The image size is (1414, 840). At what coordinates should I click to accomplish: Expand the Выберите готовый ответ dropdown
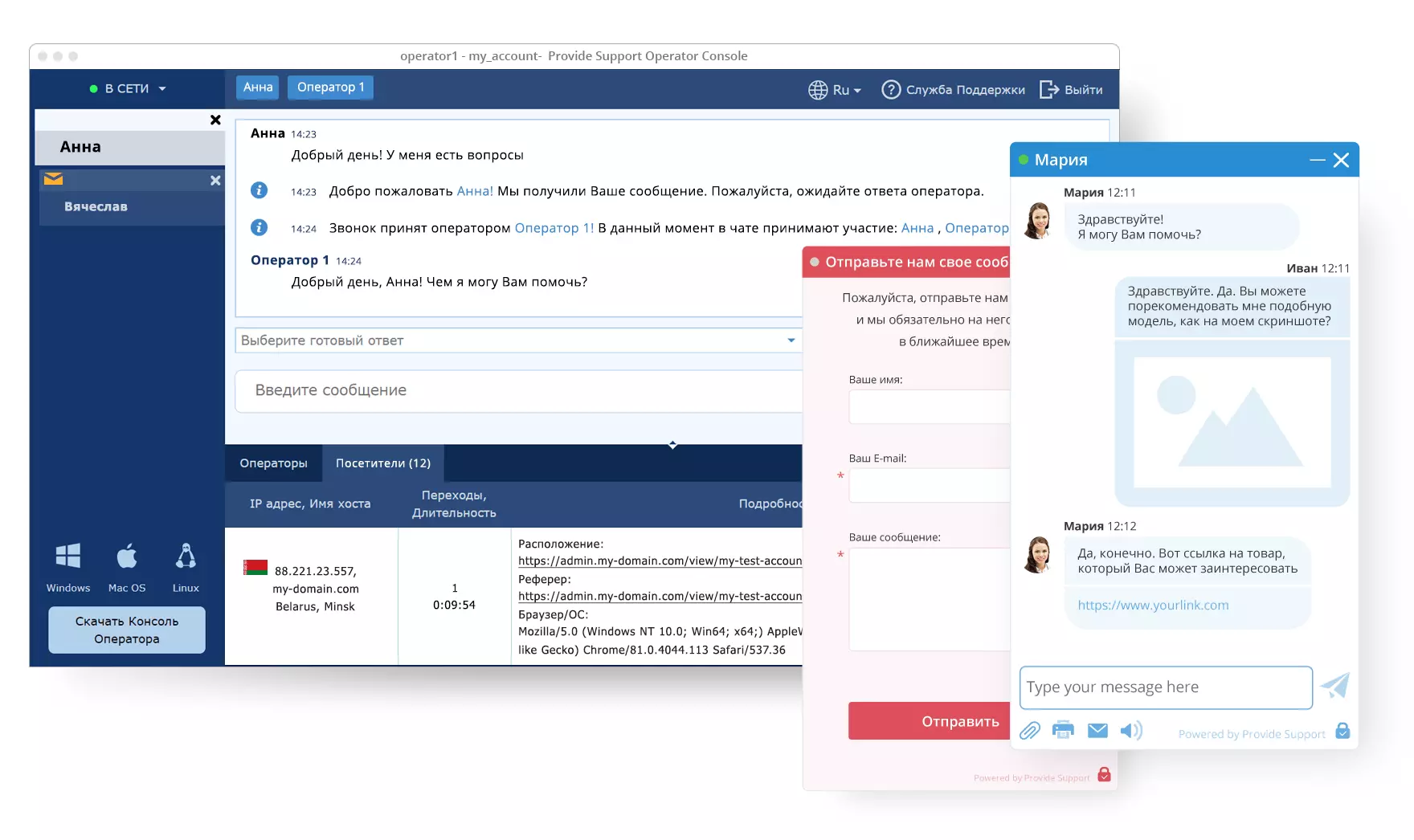pos(519,340)
